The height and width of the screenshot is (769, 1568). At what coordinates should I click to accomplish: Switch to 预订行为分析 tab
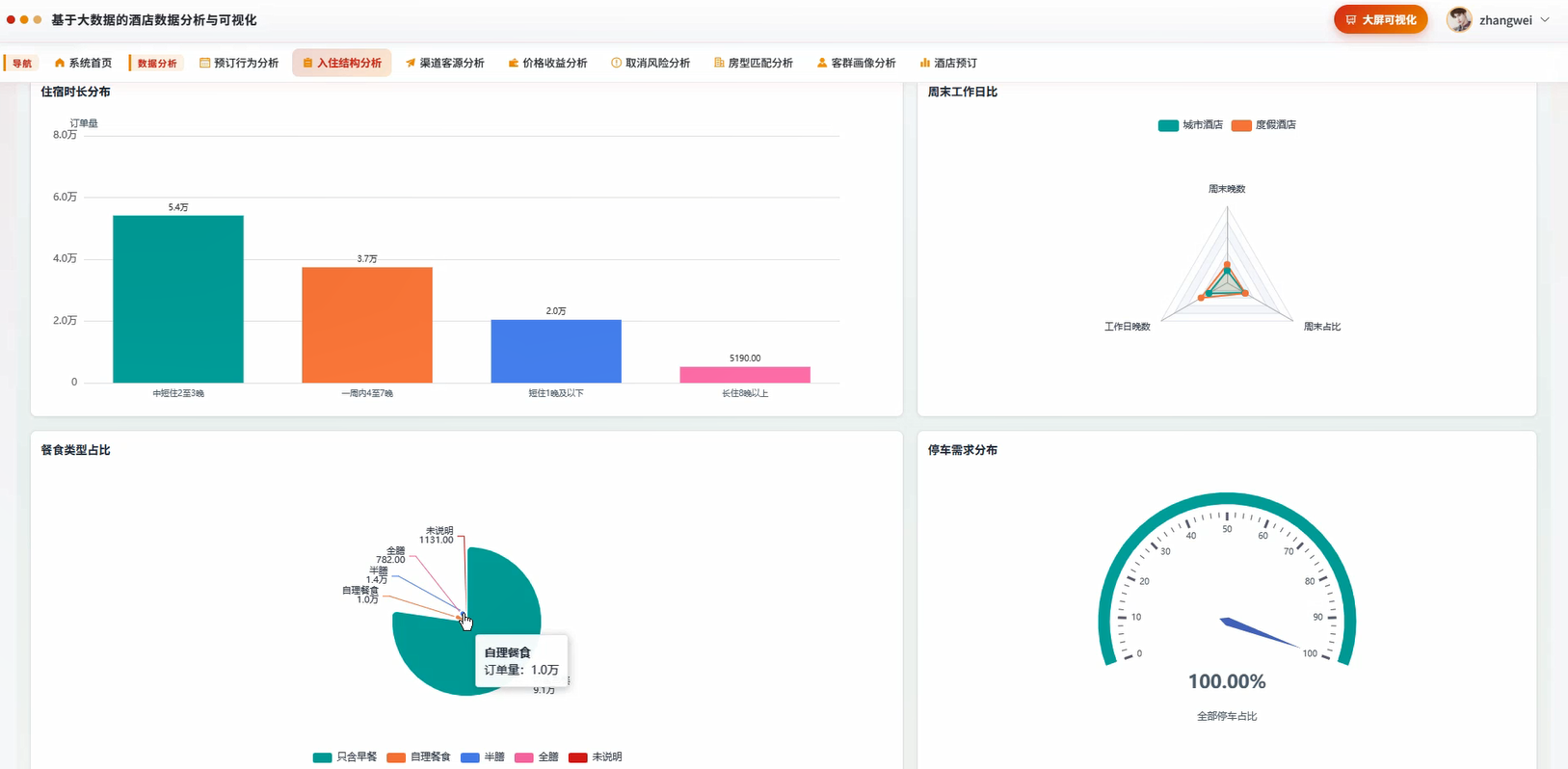239,63
